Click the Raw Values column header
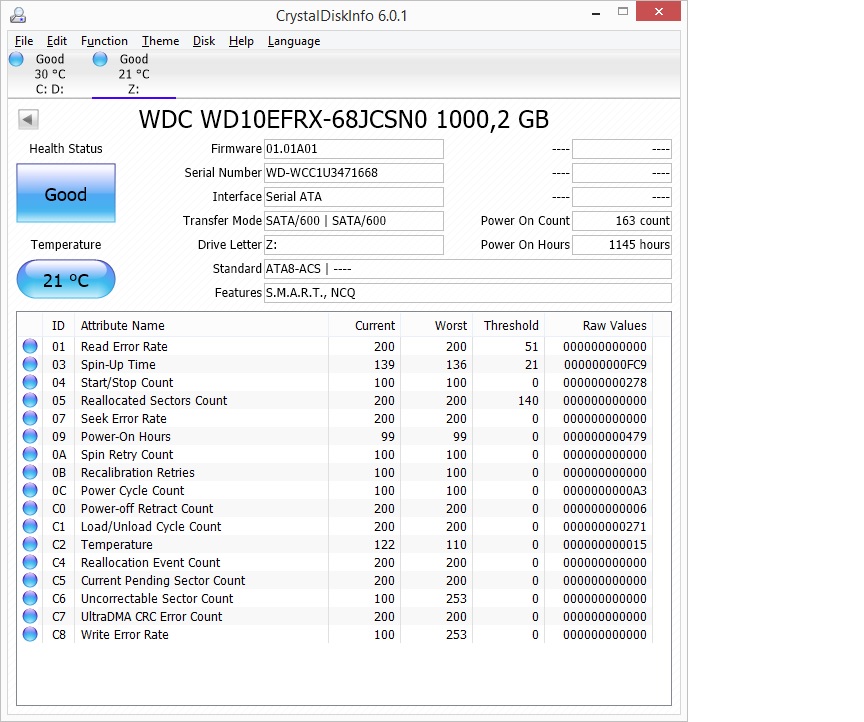Viewport: 864px width, 722px height. [x=598, y=325]
